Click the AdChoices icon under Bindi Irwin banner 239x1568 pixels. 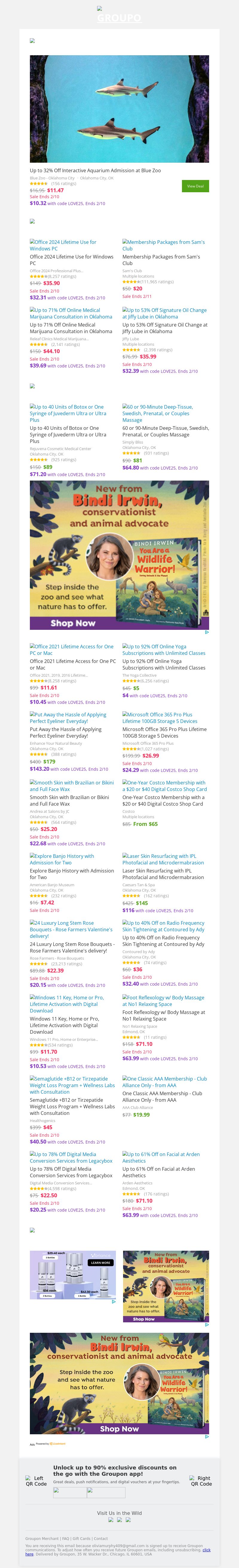(207, 633)
